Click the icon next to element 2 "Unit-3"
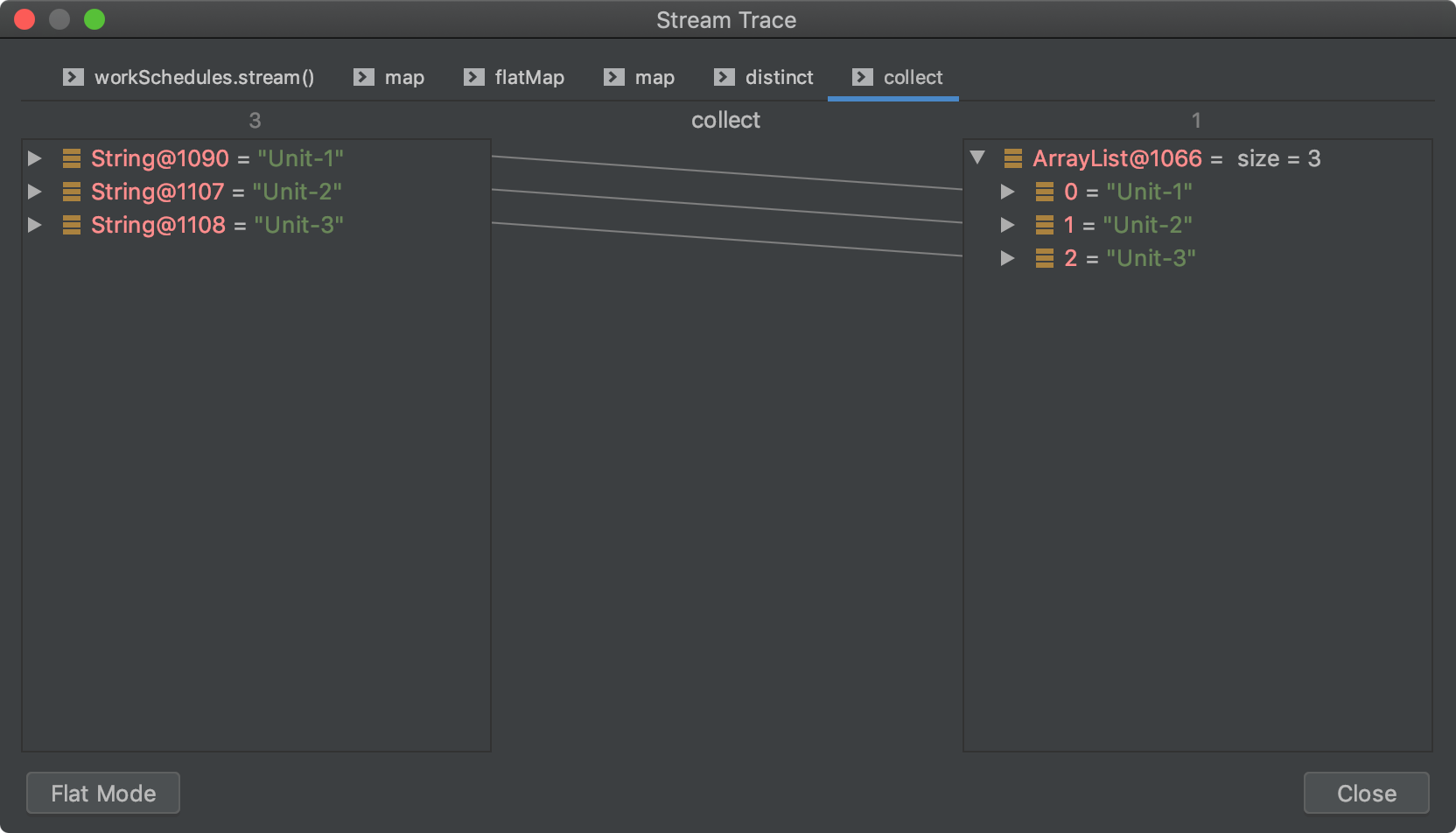This screenshot has width=1456, height=833. [x=1044, y=258]
